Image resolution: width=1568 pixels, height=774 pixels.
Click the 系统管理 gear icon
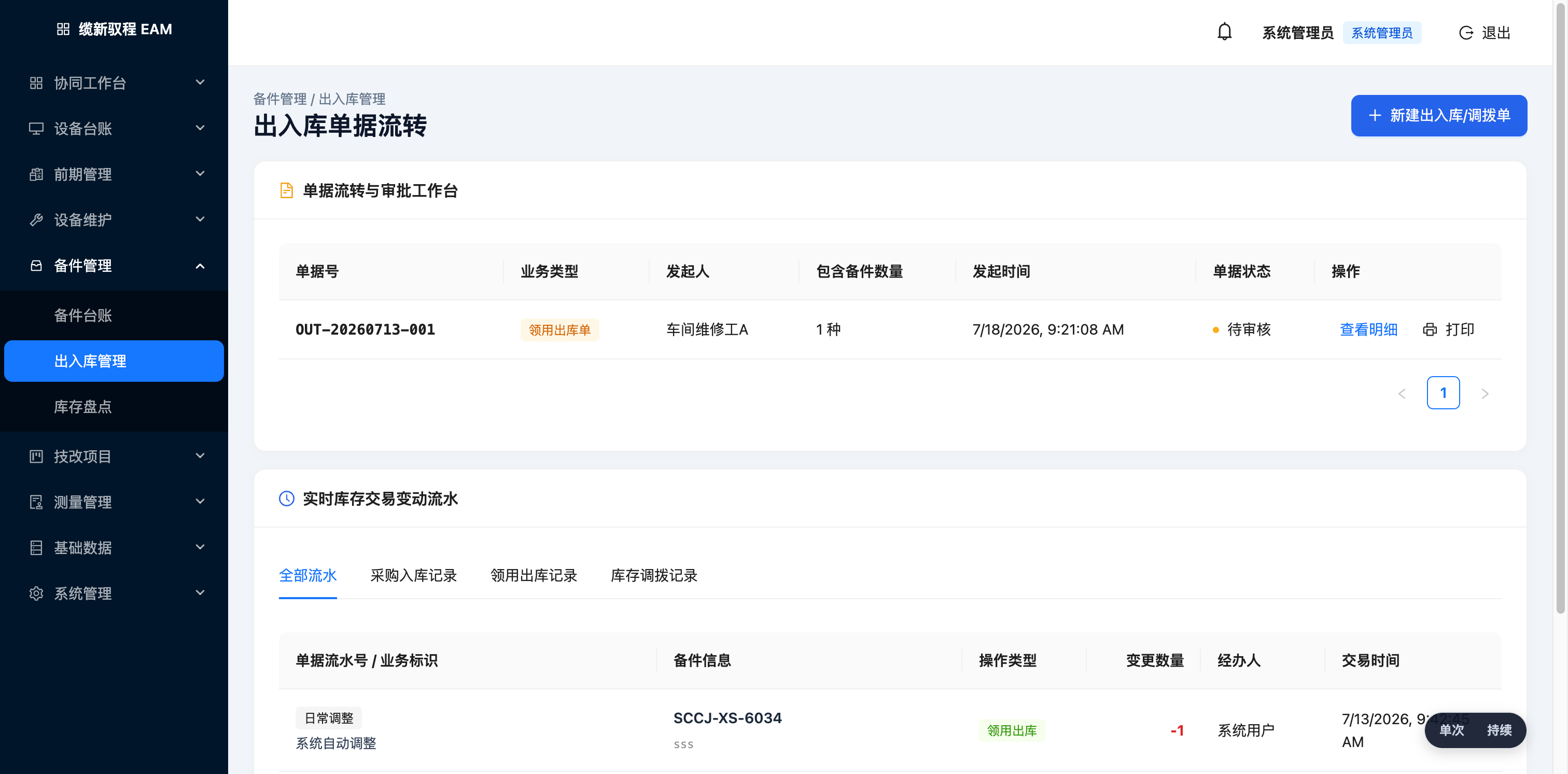(x=36, y=593)
